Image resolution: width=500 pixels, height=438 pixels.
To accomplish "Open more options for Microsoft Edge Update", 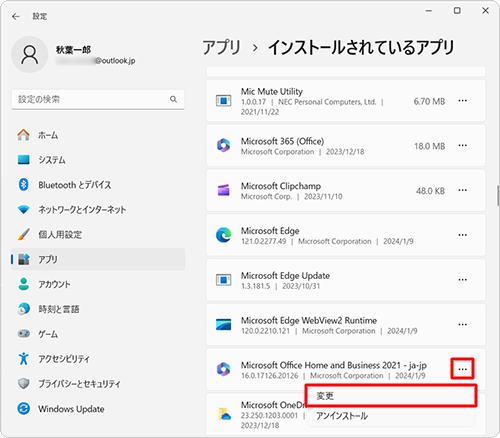I will click(462, 280).
